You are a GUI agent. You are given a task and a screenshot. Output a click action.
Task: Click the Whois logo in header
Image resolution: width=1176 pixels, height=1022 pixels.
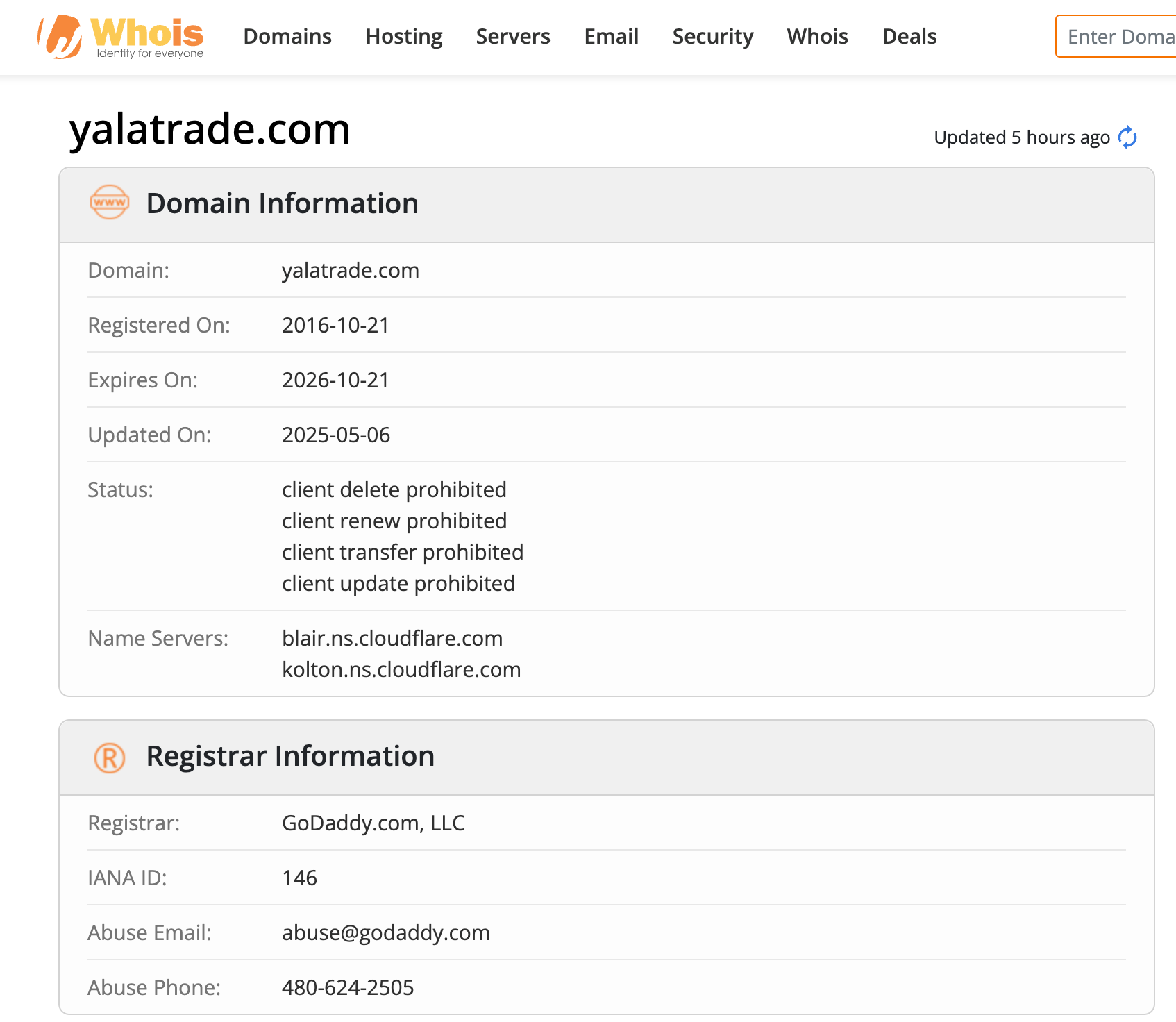tap(121, 37)
